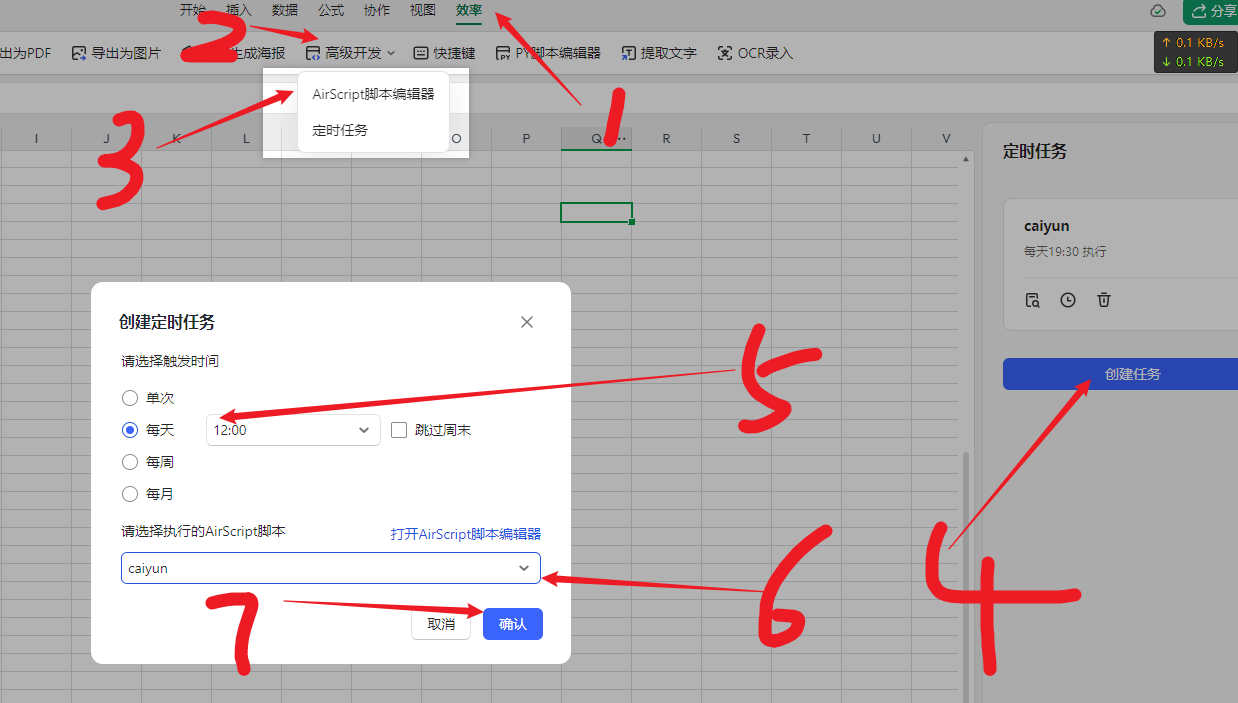This screenshot has width=1238, height=703.
Task: Open the 高级开发 dropdown menu
Action: point(352,53)
